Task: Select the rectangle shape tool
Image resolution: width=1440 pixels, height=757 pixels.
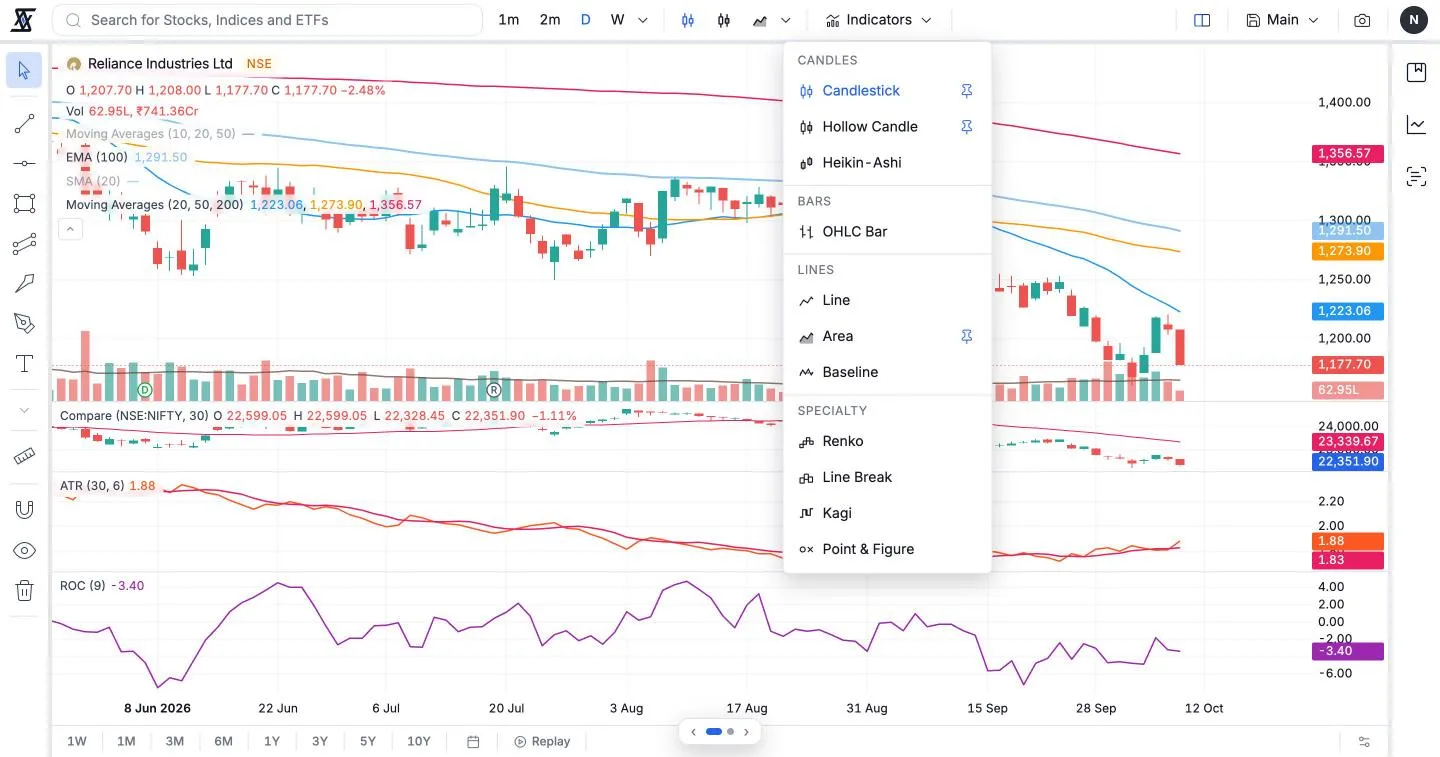Action: coord(24,203)
